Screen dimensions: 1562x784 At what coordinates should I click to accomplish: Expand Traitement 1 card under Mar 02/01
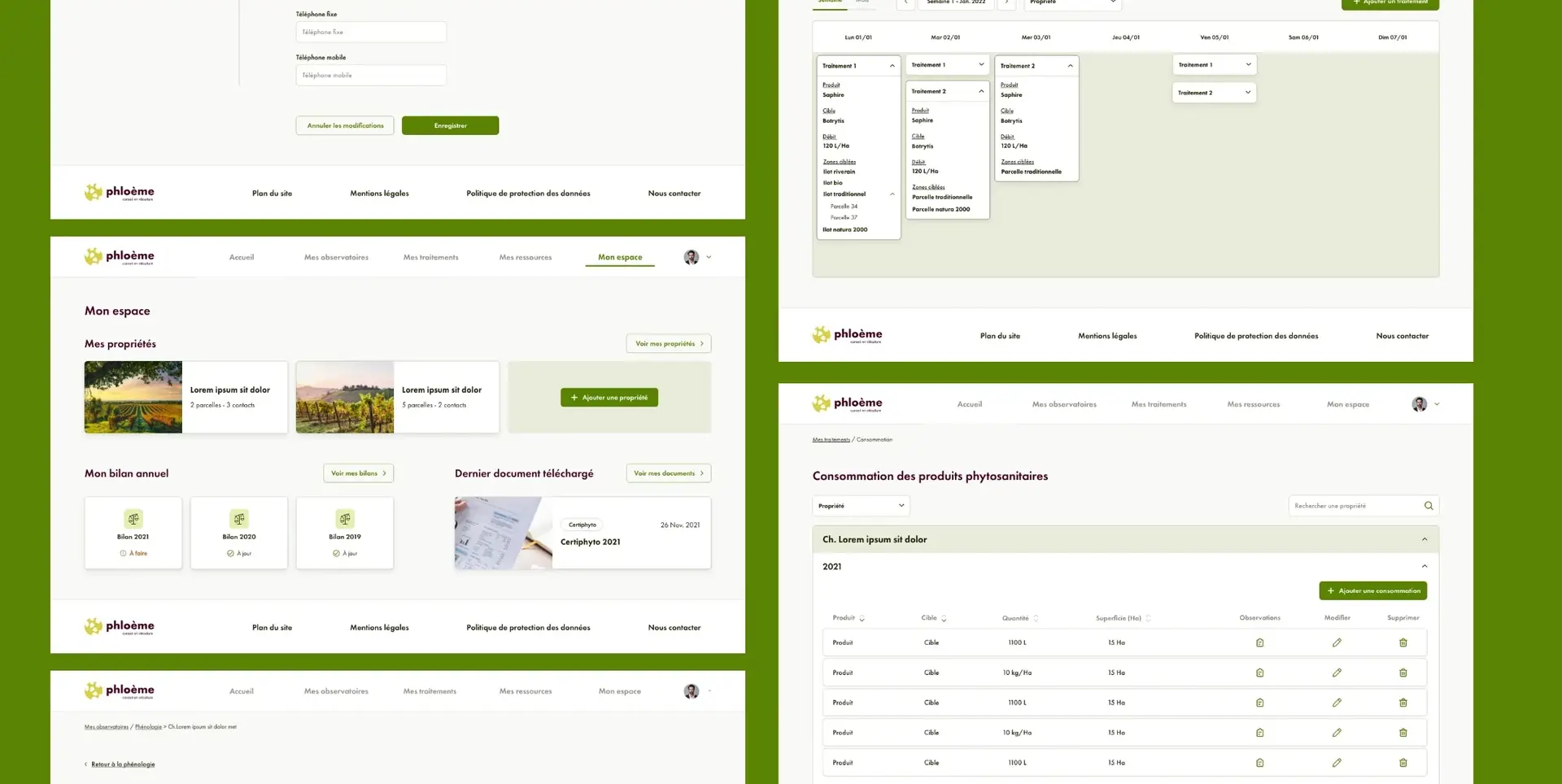point(981,65)
